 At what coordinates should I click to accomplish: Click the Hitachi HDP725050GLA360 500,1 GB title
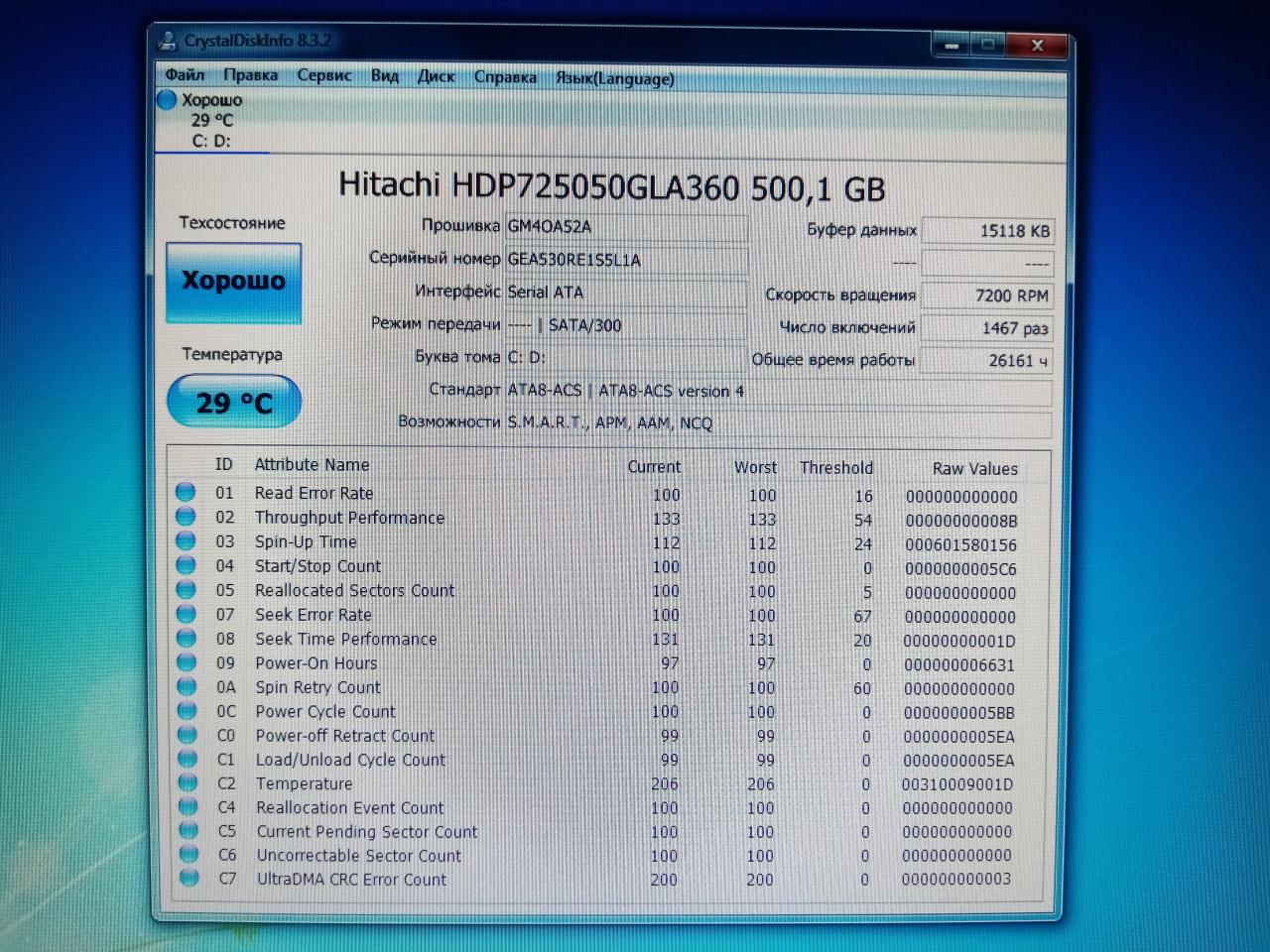(x=612, y=186)
